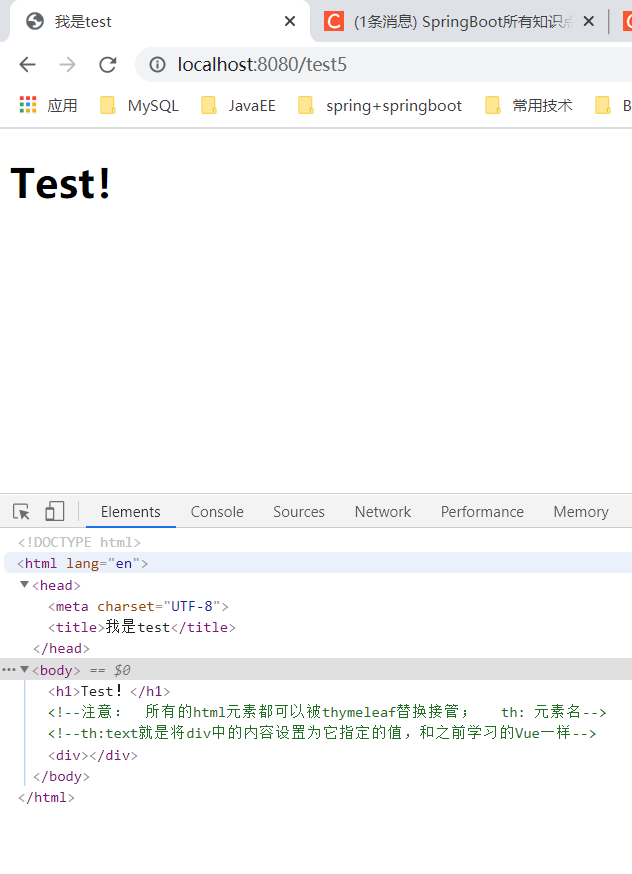Select the comment beginning with 注意

tap(327, 712)
